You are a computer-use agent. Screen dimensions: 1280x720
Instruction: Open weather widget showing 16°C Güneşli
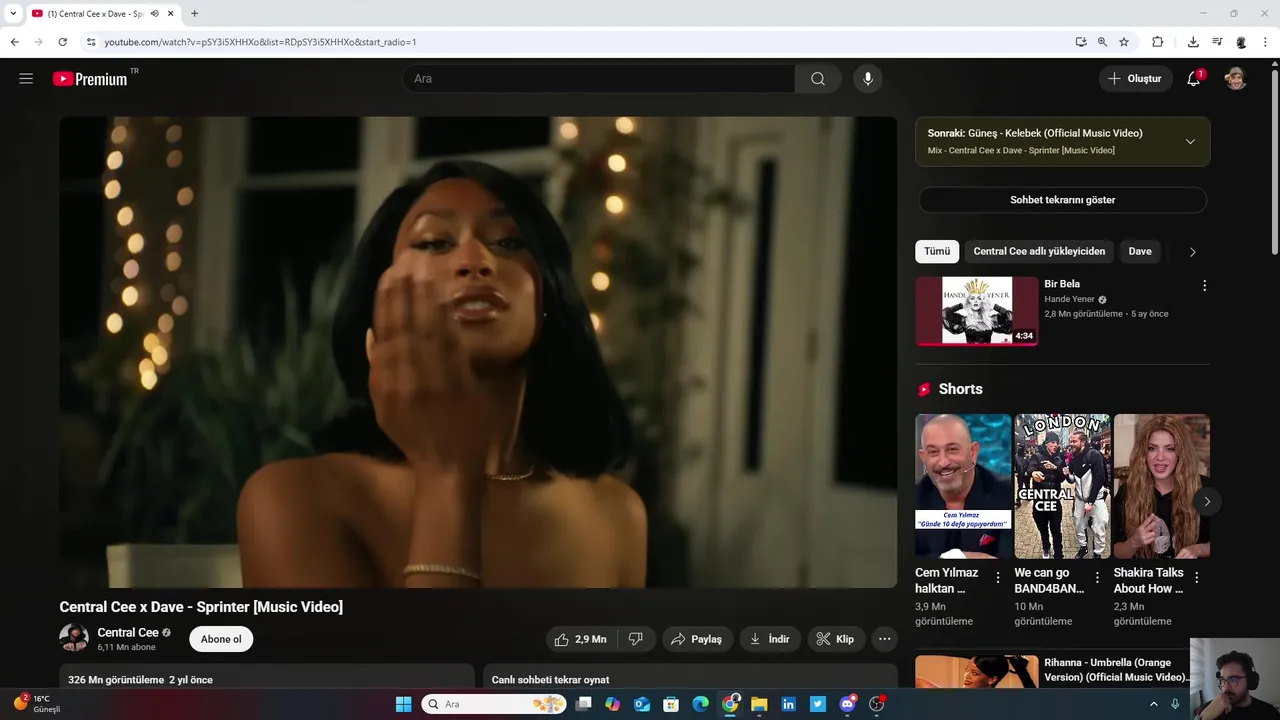coord(38,704)
